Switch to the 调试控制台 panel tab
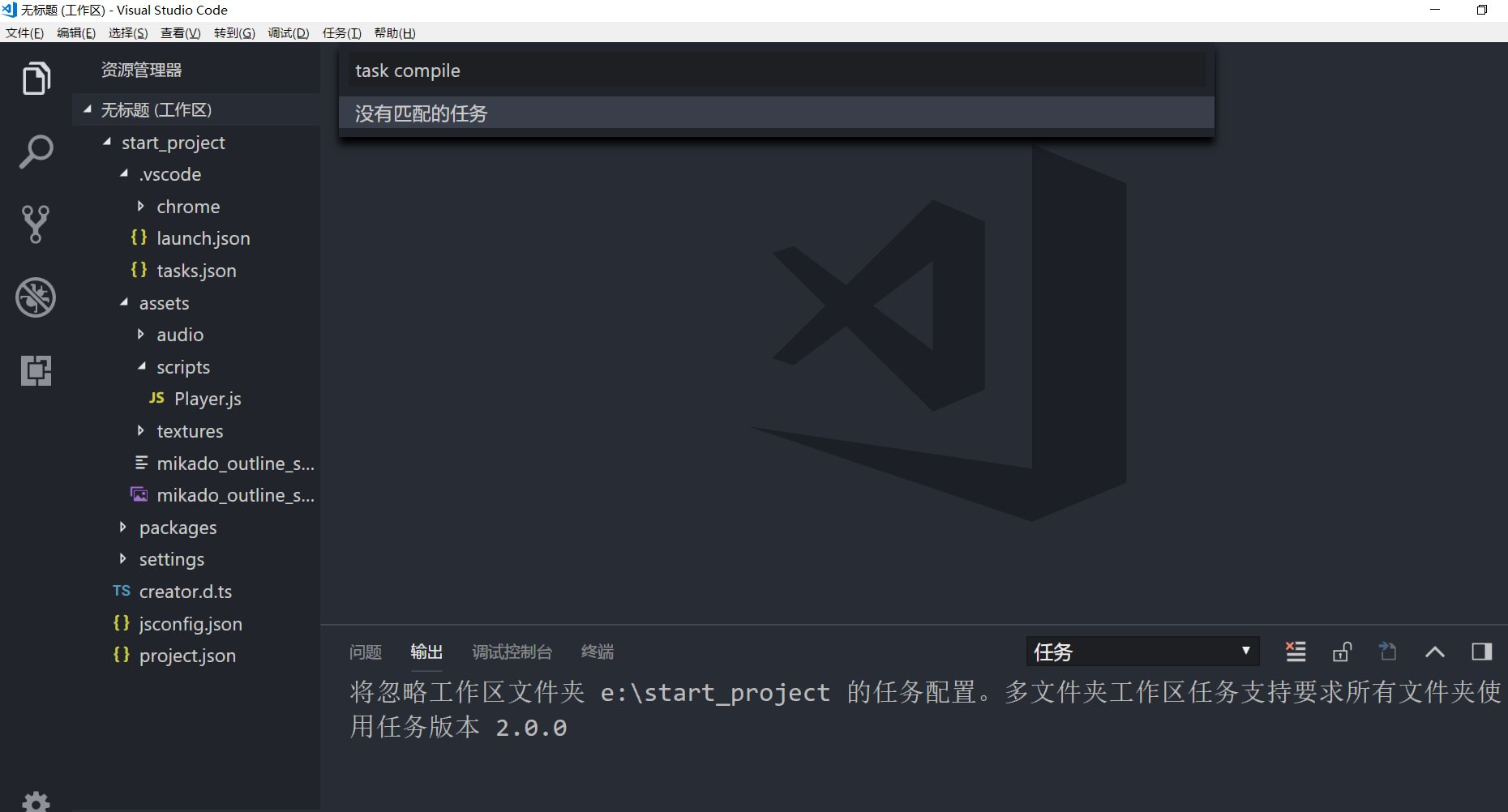Screen dimensions: 1508x812 512,652
